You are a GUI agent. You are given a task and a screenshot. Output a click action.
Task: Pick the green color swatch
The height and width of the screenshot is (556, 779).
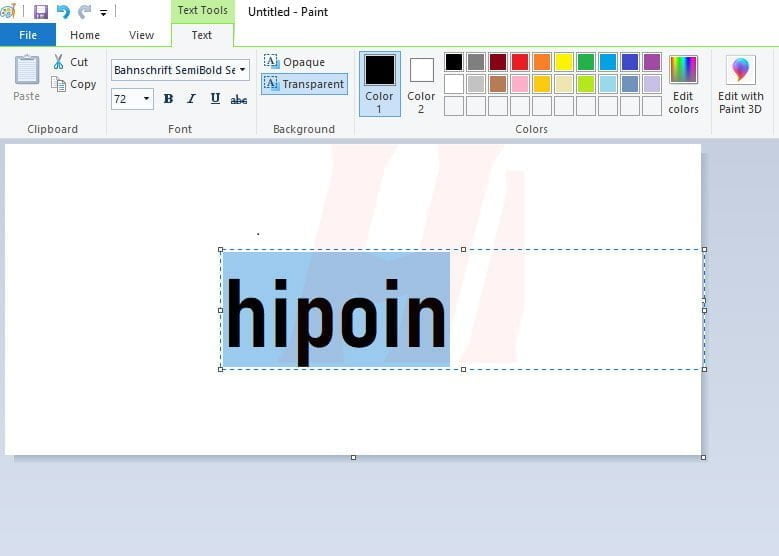point(586,62)
